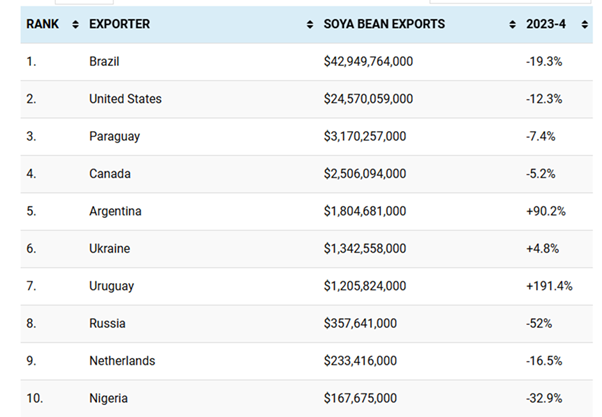Select the 2023-4 column header
602x417 pixels.
(547, 24)
